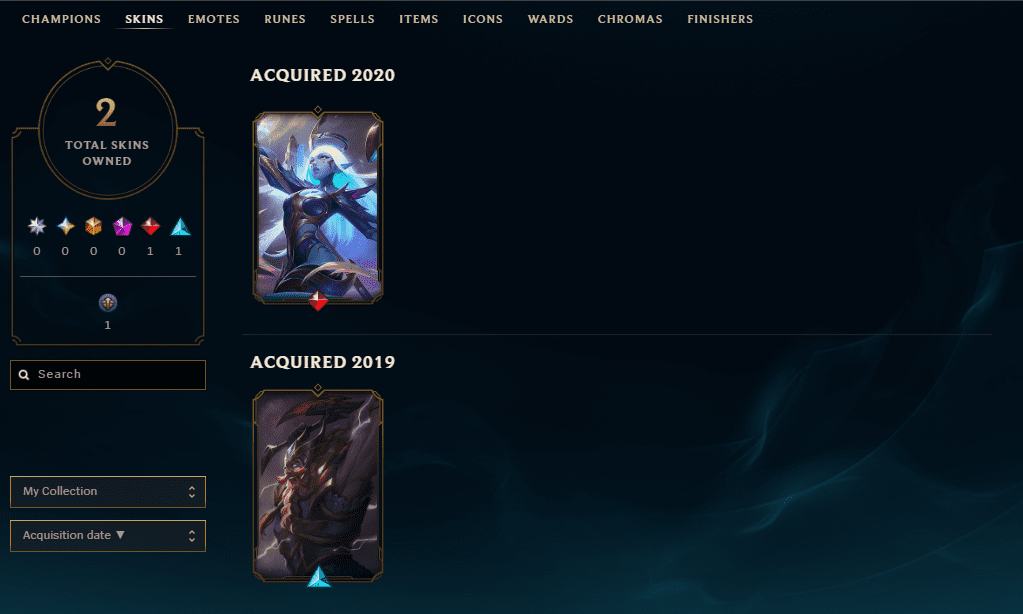Screen dimensions: 1023x614
Task: Switch to the Champions tab
Action: [x=61, y=19]
